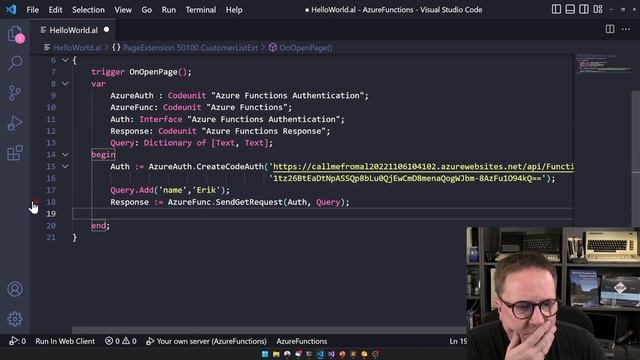
Task: Collapse the fold arrow on line 6
Action: (65, 60)
